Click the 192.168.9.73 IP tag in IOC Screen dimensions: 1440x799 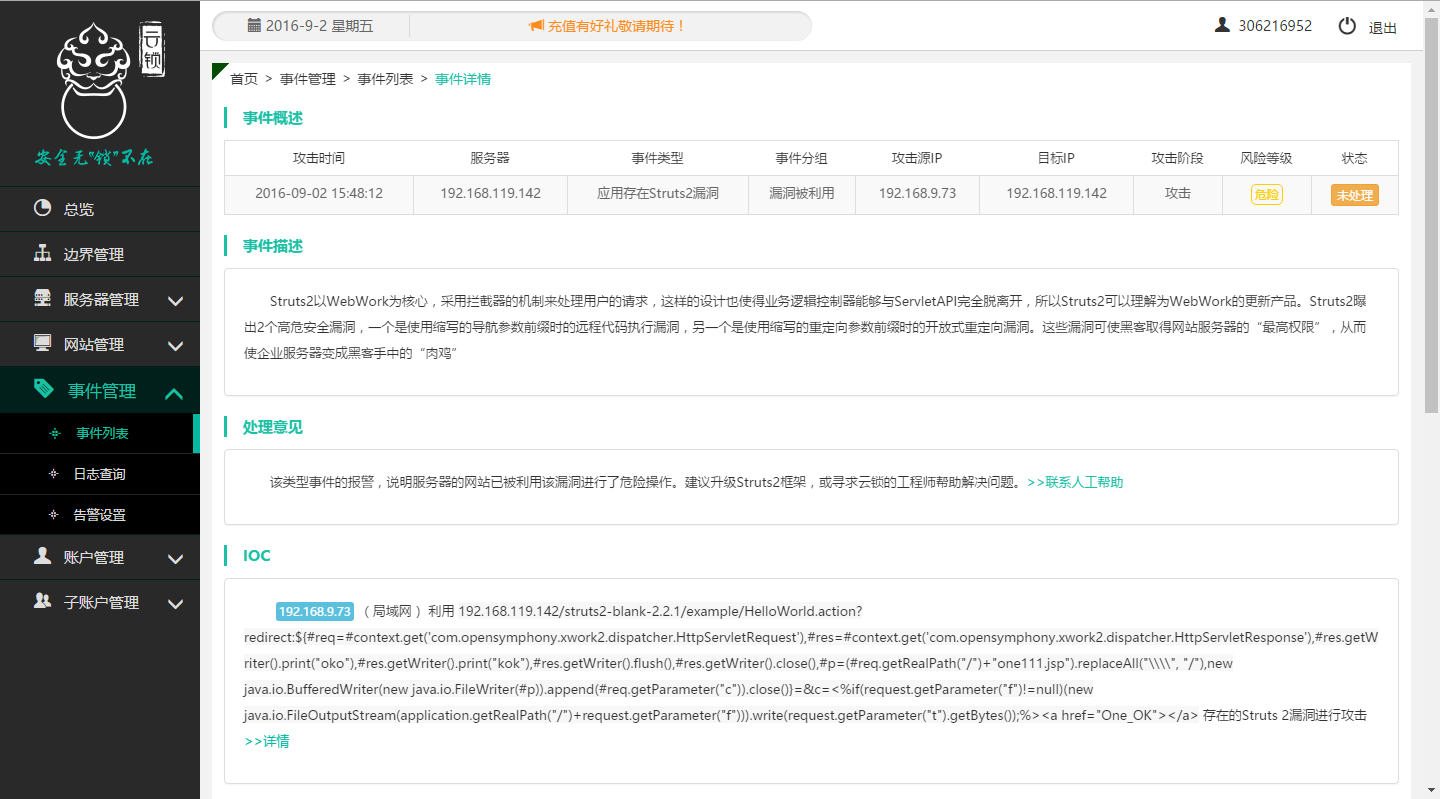pyautogui.click(x=315, y=611)
